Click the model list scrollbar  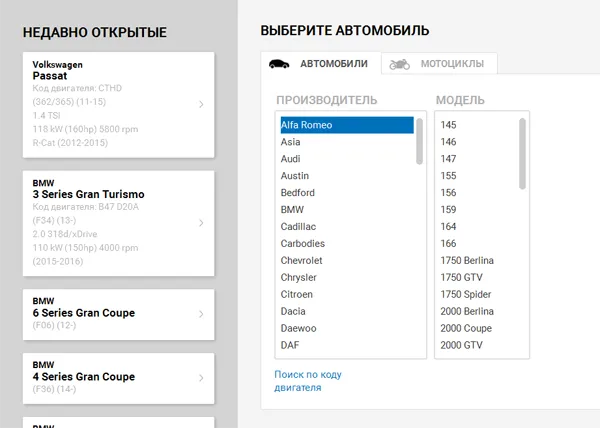pyautogui.click(x=522, y=152)
